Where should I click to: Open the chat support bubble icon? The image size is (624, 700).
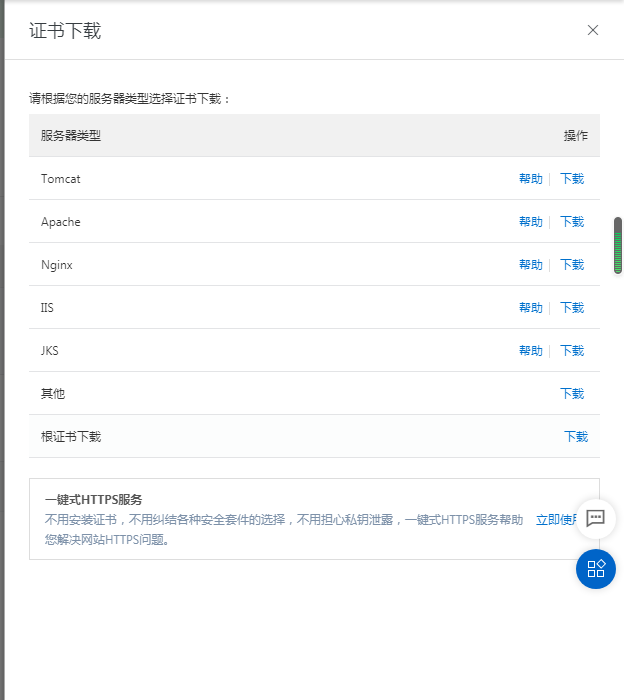(x=595, y=518)
